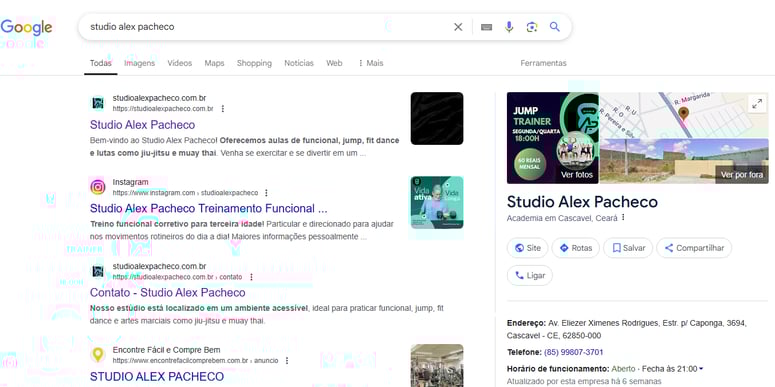Switch to the Imagens tab
Image resolution: width=775 pixels, height=387 pixels.
click(139, 63)
